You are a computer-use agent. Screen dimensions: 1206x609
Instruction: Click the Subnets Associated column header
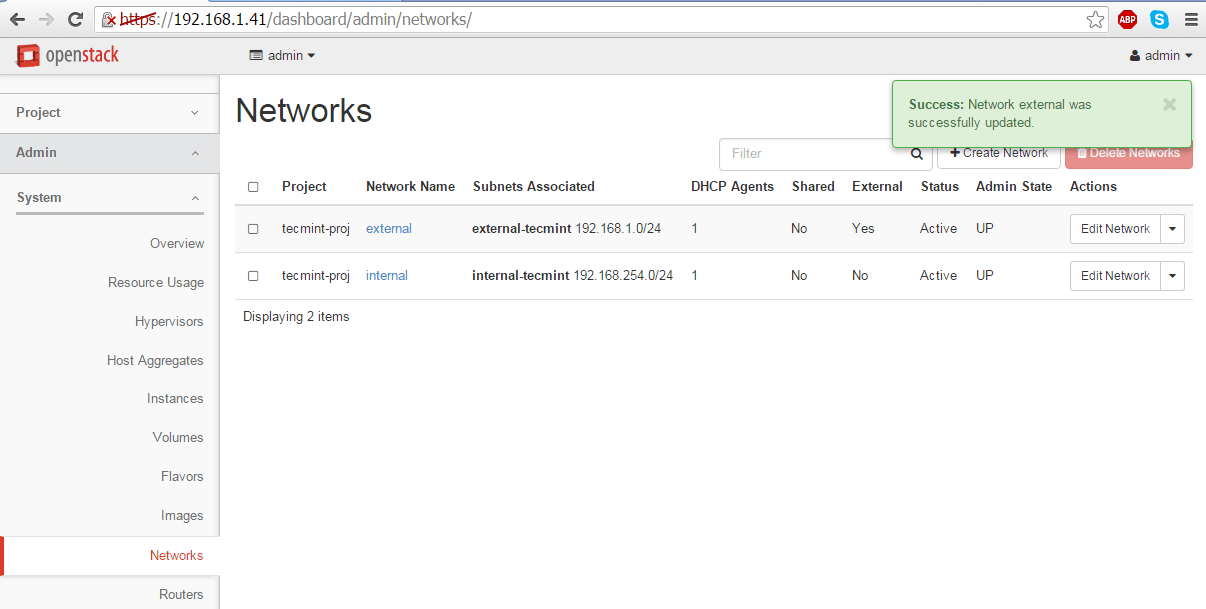[534, 187]
